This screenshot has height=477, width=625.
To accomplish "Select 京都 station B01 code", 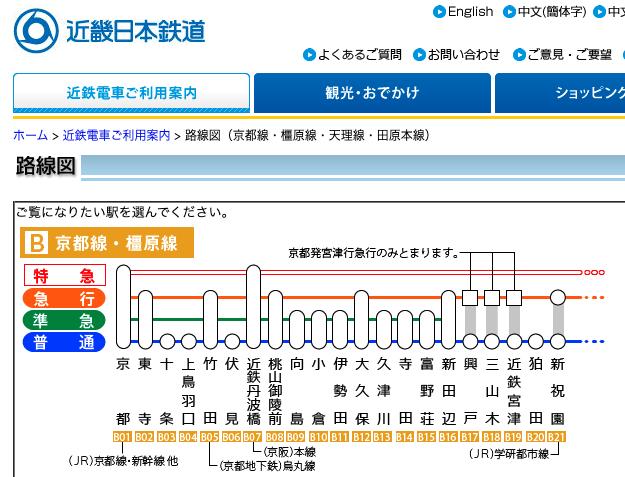I will 122,437.
